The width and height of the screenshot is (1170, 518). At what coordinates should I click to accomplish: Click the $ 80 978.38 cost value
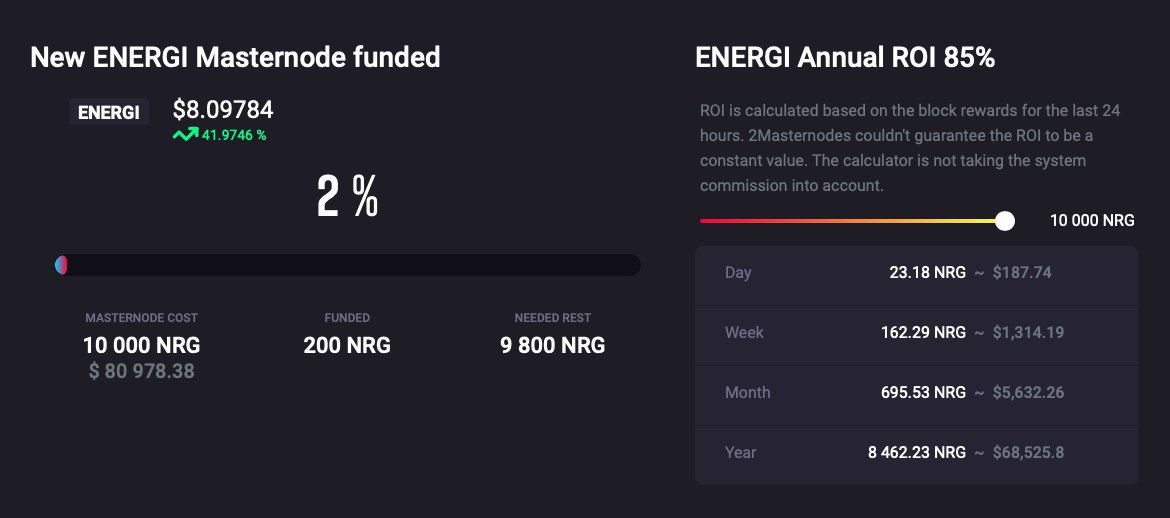point(141,372)
